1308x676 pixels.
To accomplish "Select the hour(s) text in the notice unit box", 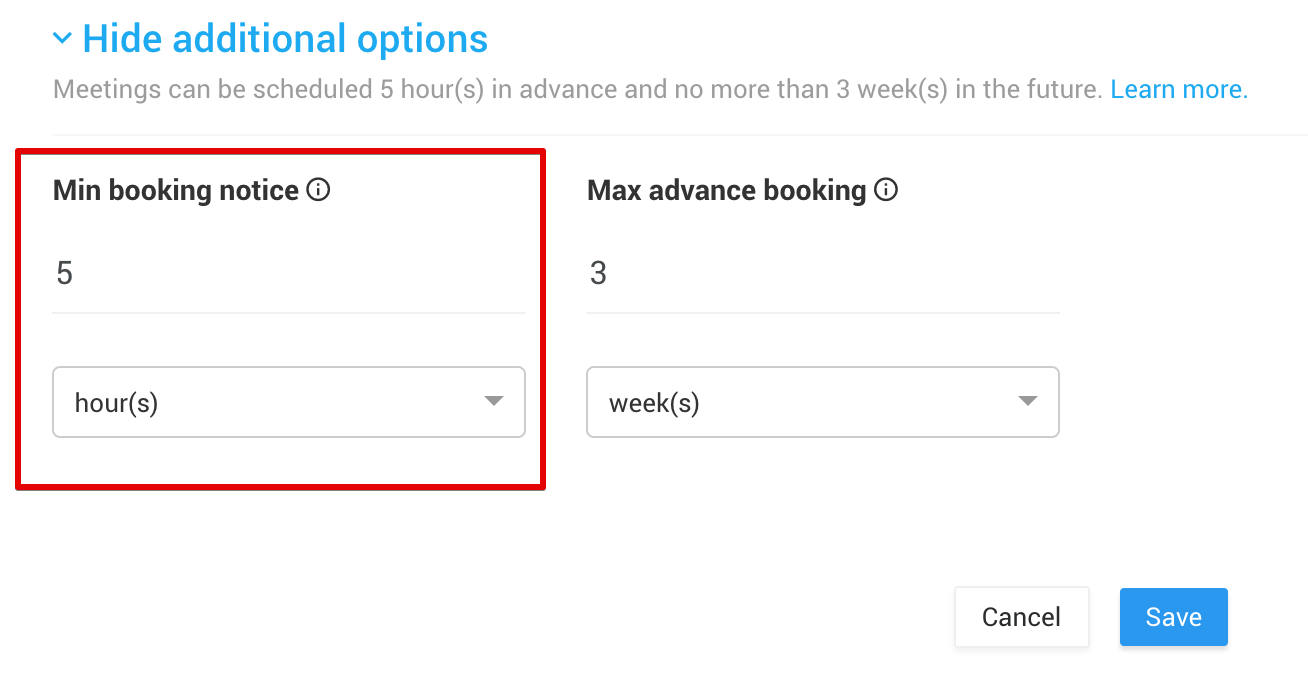I will [117, 403].
